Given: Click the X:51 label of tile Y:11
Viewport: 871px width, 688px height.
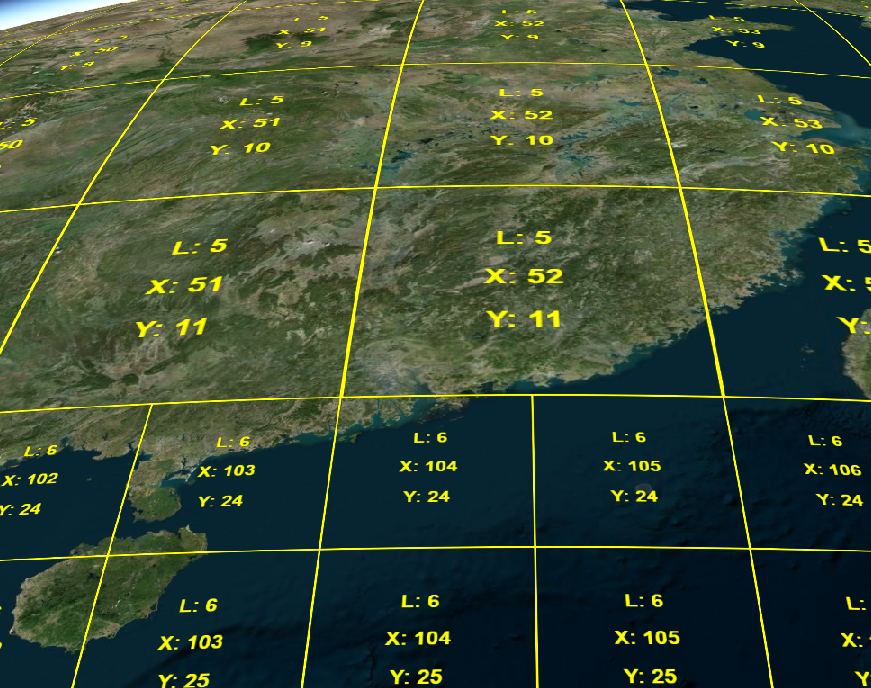Looking at the screenshot, I should pos(185,283).
